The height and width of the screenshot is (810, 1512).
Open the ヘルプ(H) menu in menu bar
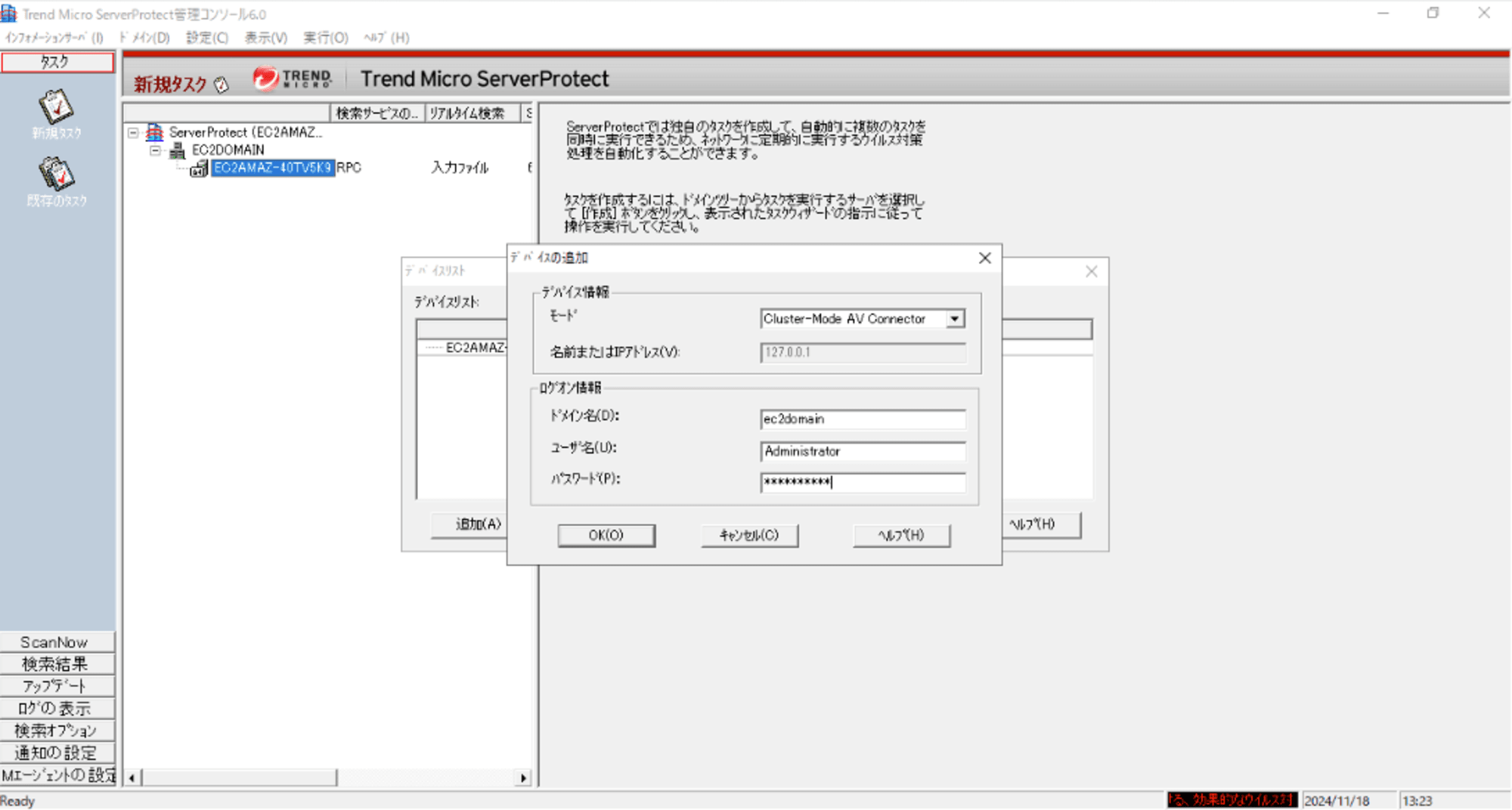386,38
